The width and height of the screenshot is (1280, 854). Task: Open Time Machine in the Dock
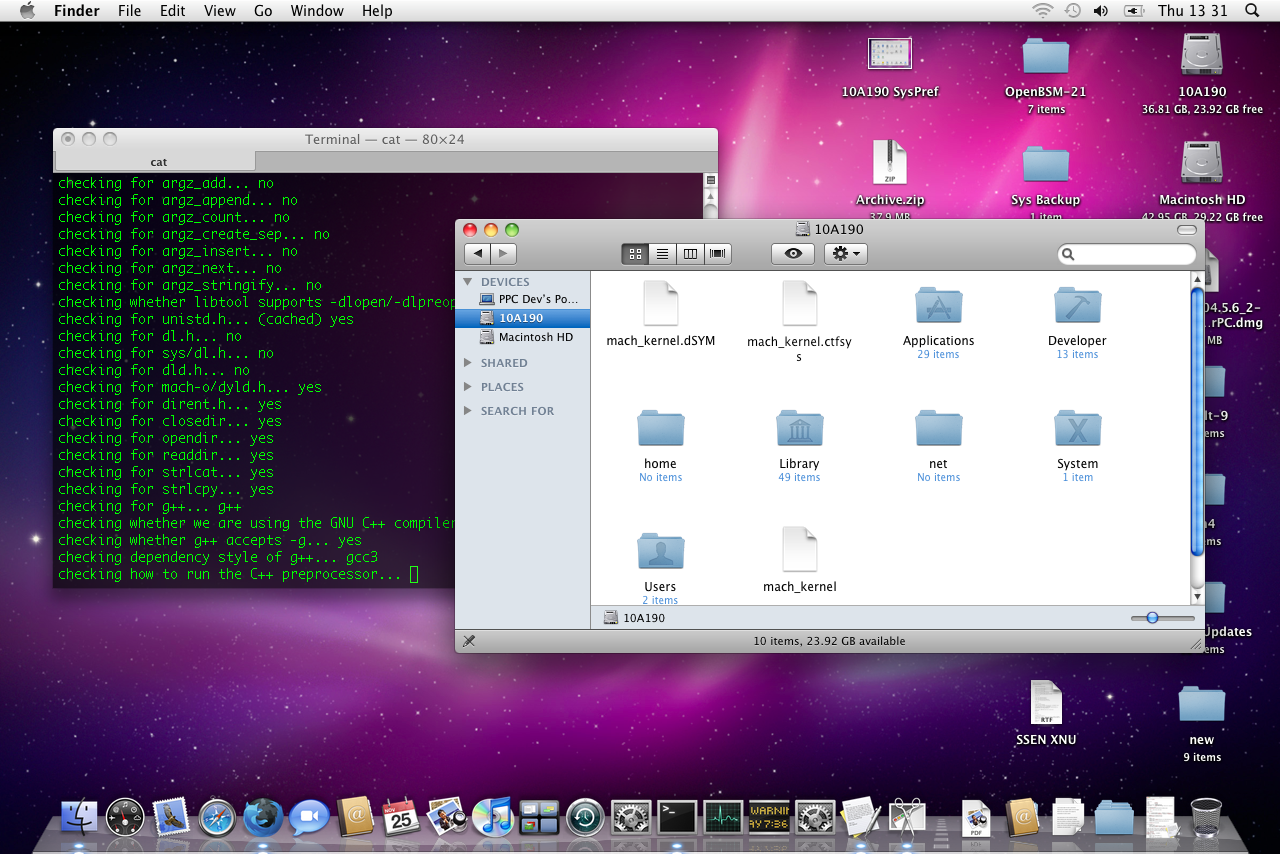(x=585, y=817)
